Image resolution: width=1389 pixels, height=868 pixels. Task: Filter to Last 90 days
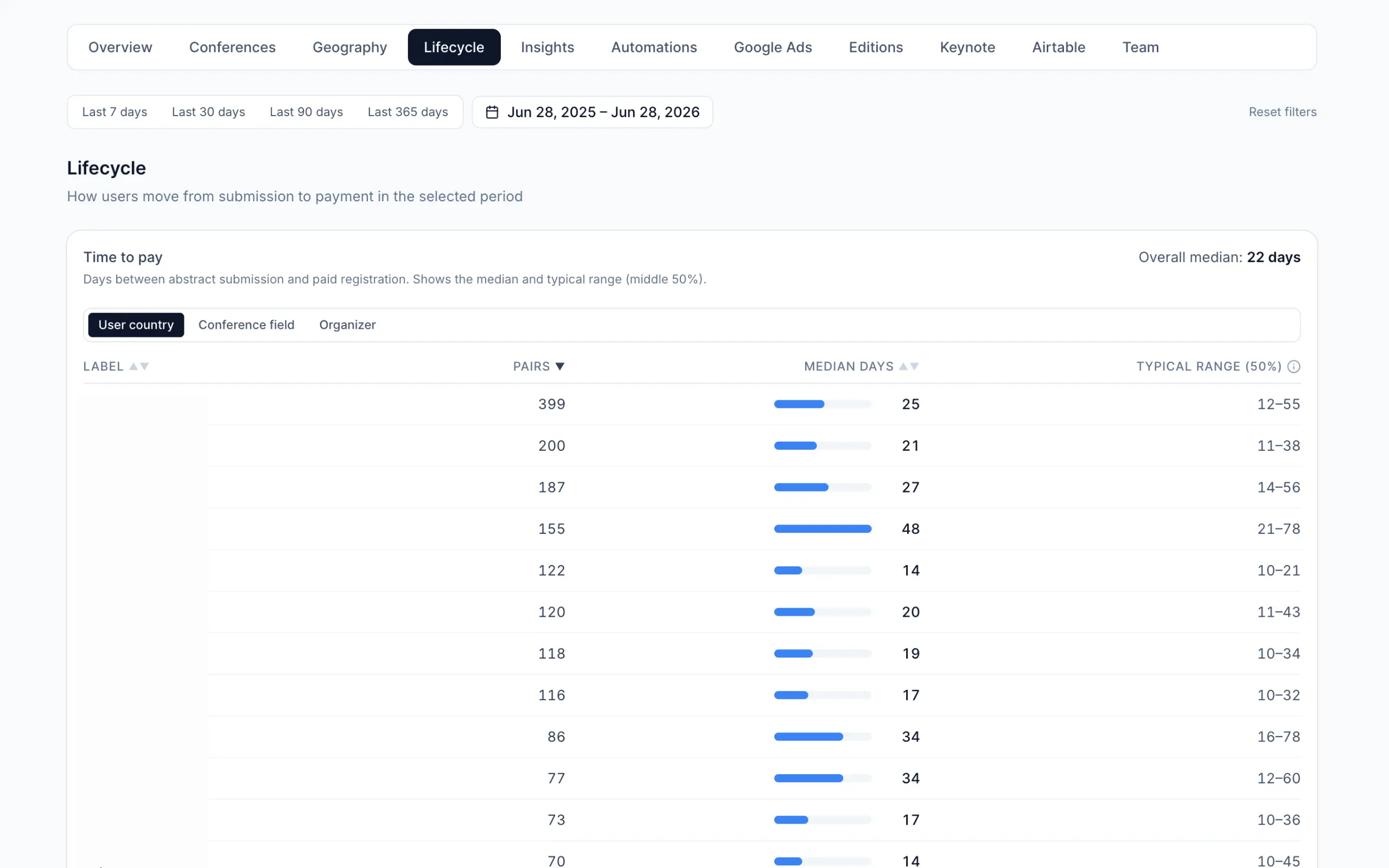(x=307, y=112)
